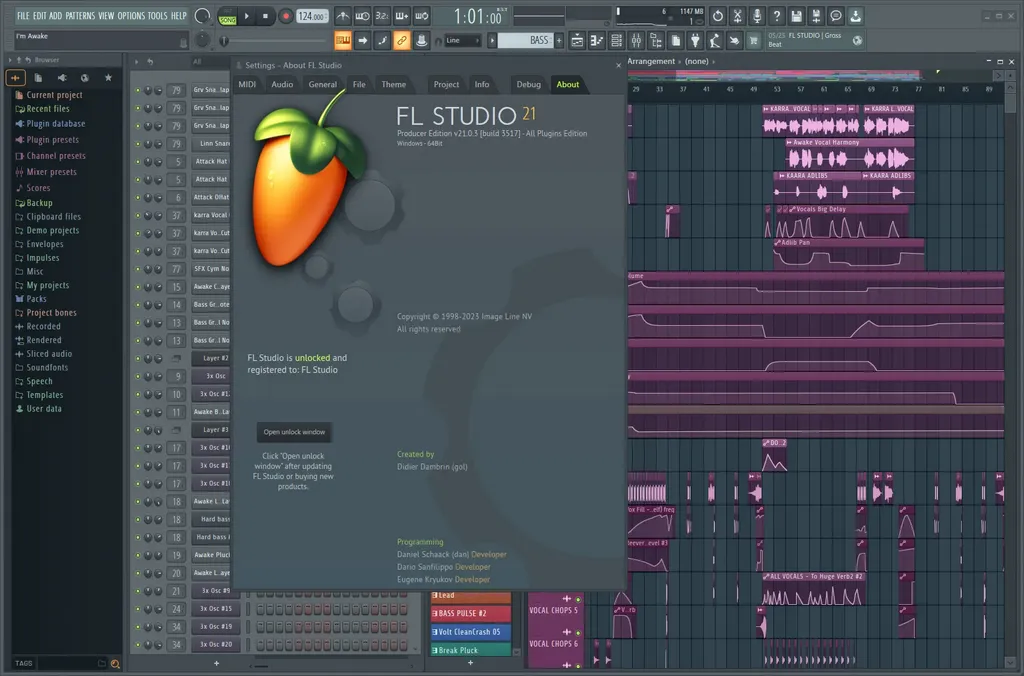Select browser favorites star tab
Viewport: 1024px width, 676px height.
click(x=108, y=78)
